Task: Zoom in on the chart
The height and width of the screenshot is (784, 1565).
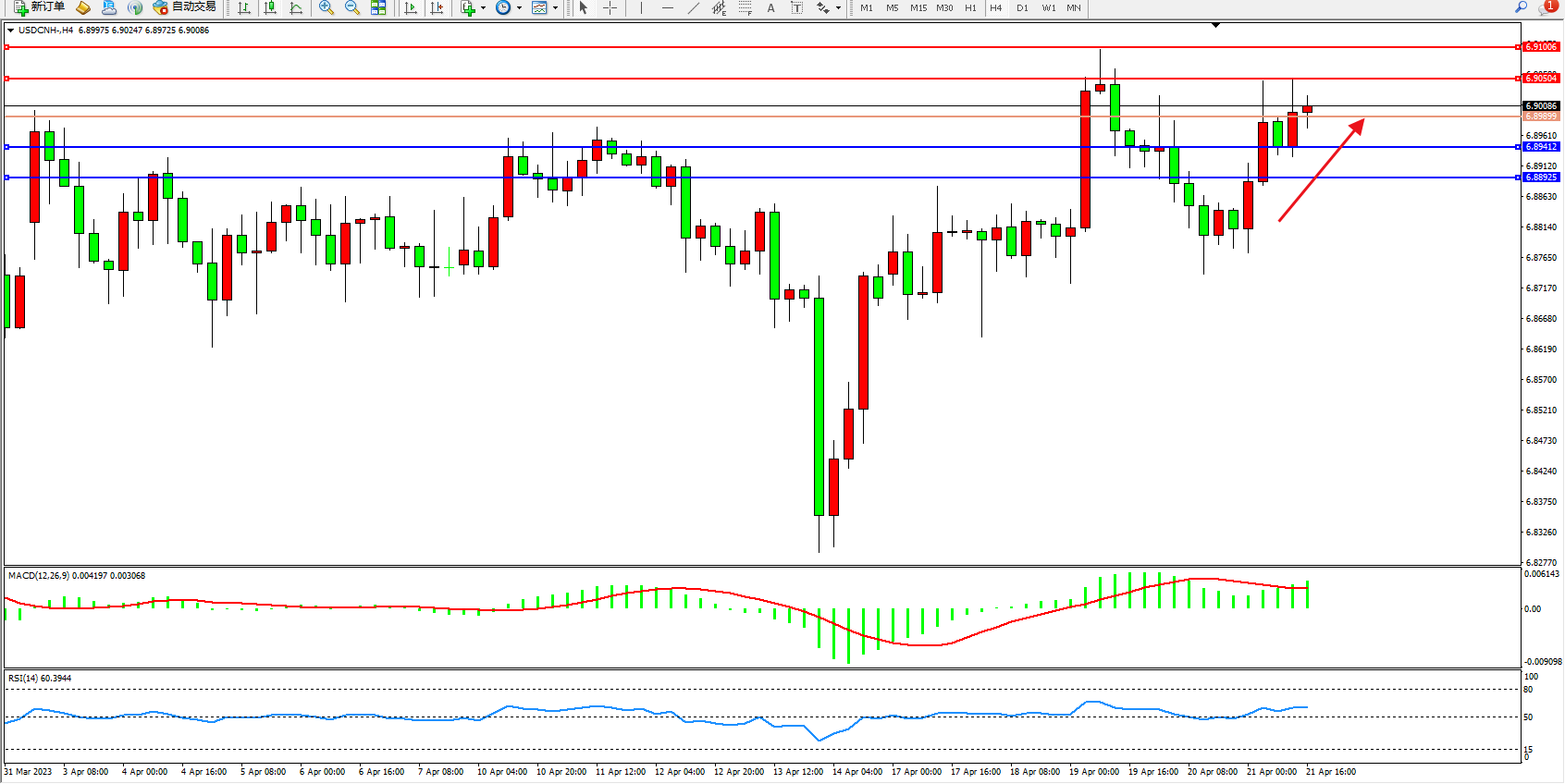Action: coord(327,7)
